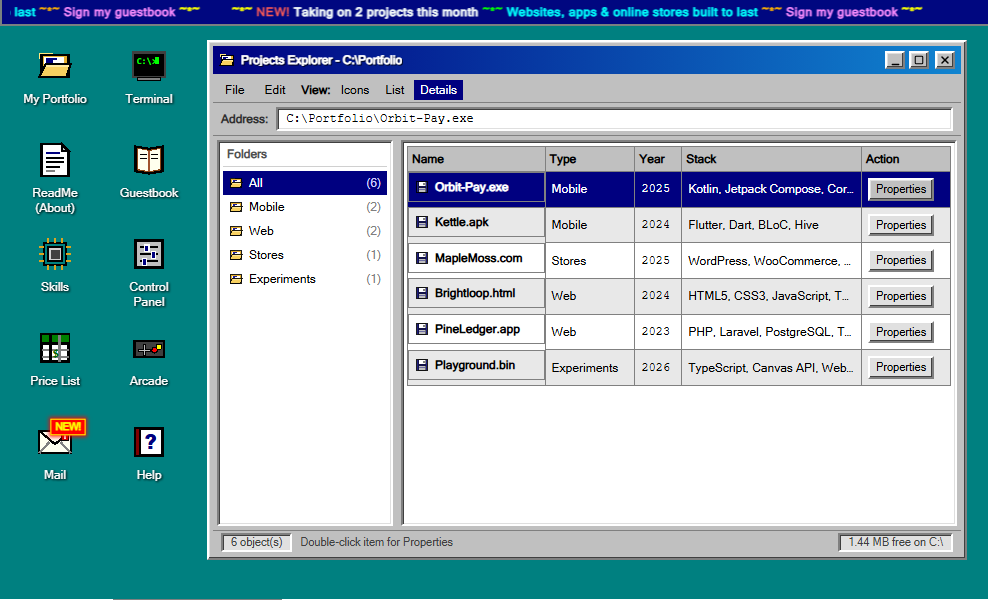The image size is (988, 600).
Task: Click the floppy icon beside Playground.bin
Action: (422, 365)
